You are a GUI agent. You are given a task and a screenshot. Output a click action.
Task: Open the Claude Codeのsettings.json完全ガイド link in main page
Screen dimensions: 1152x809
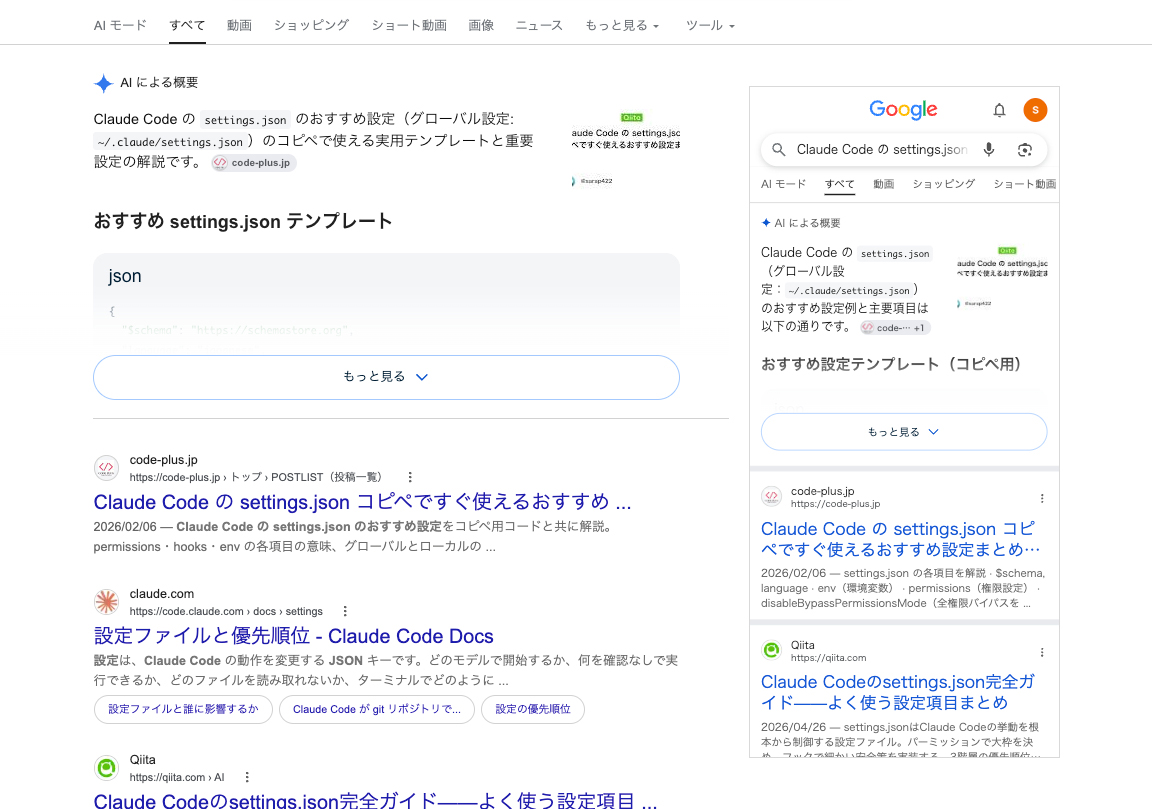(375, 800)
